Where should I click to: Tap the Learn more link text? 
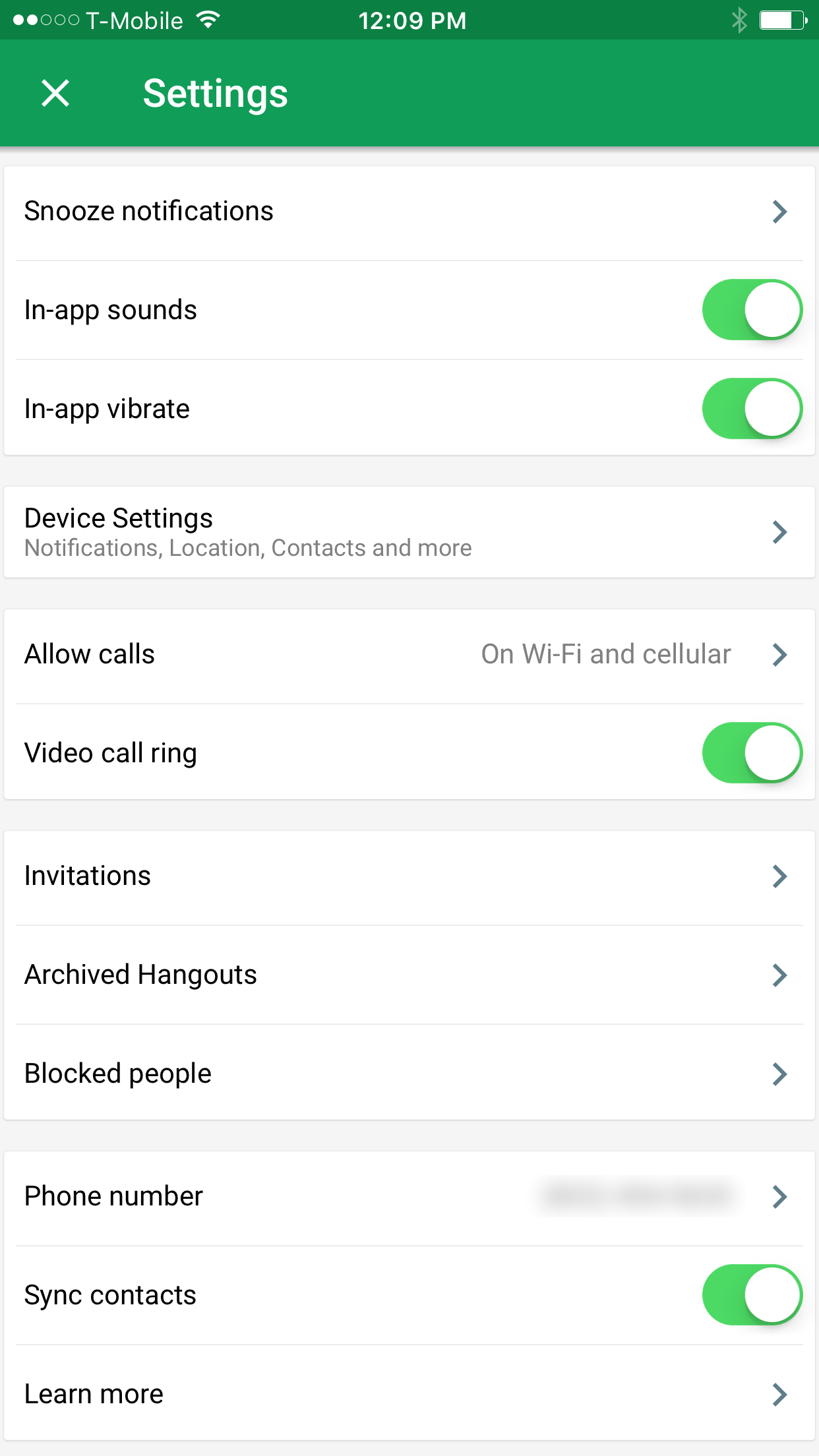click(x=94, y=1394)
